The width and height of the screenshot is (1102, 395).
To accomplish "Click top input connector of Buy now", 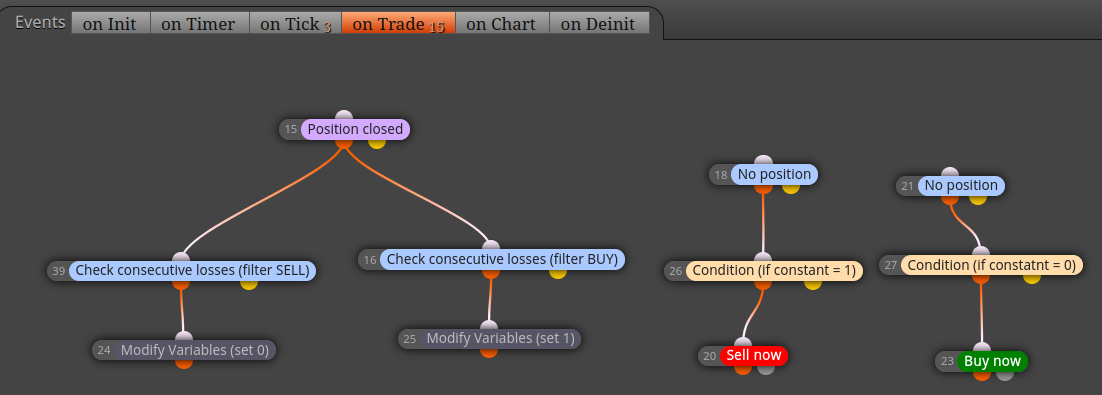I will 982,348.
